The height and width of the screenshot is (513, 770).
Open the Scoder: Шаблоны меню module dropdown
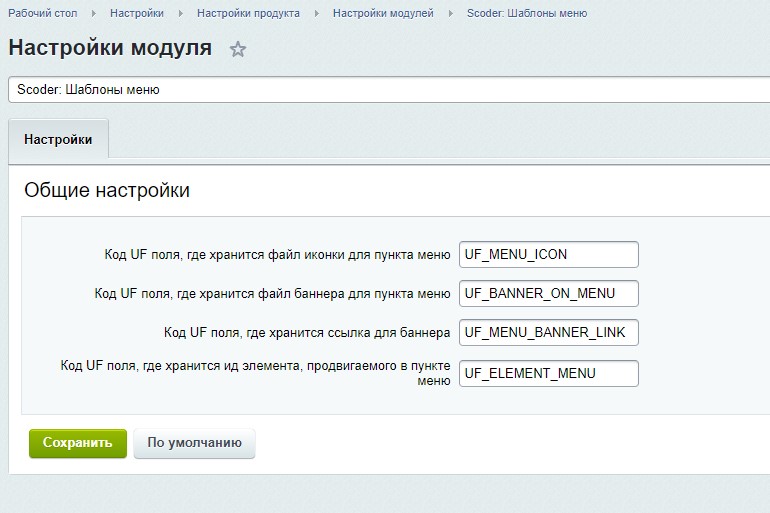pyautogui.click(x=388, y=89)
